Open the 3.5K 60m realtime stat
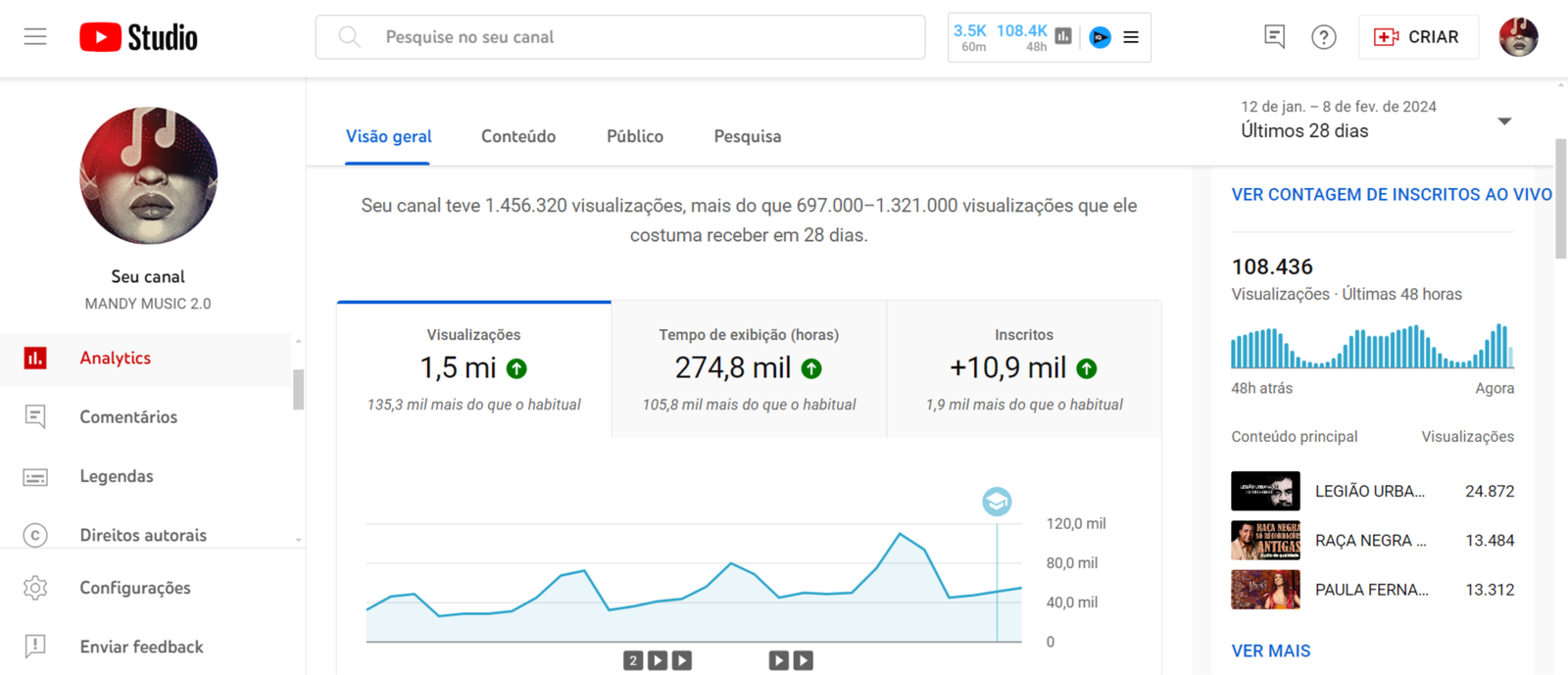 point(970,37)
